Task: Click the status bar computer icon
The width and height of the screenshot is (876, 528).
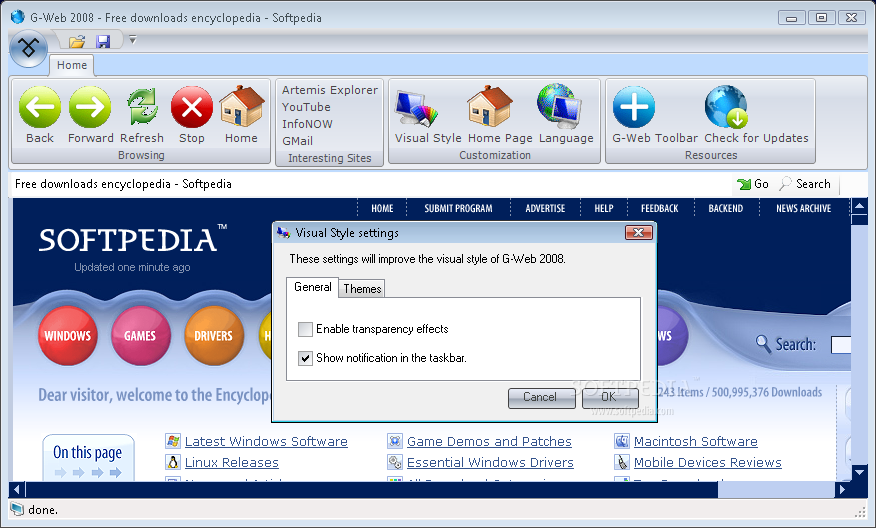Action: [17, 509]
